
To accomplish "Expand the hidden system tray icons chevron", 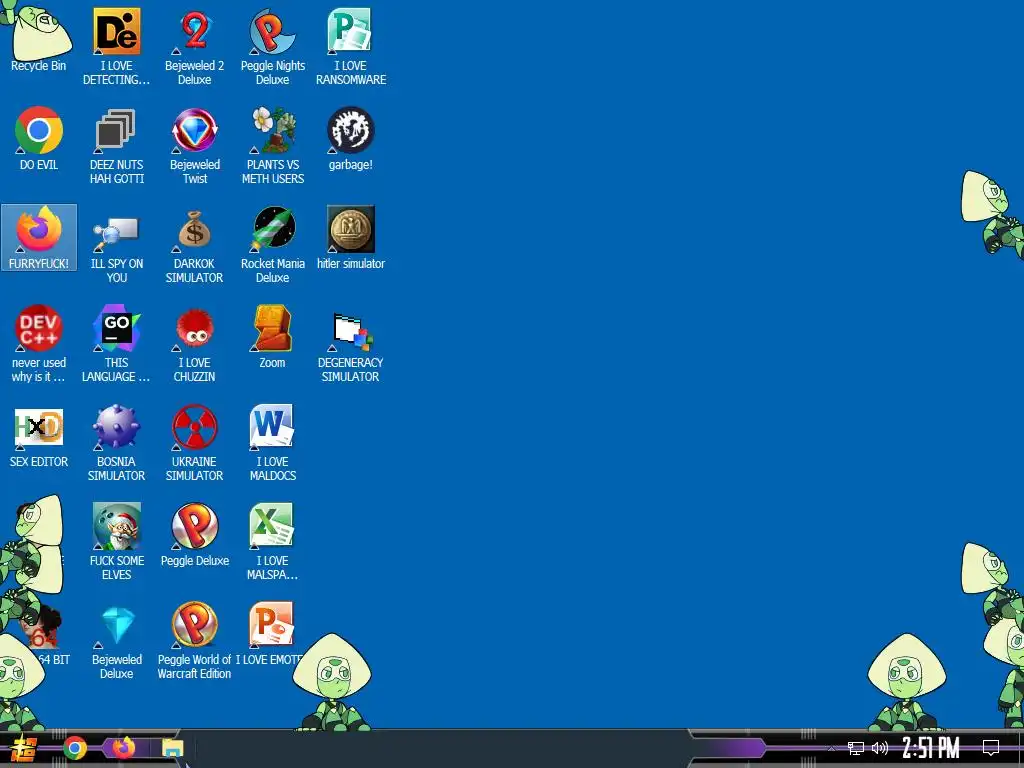I will click(x=831, y=748).
